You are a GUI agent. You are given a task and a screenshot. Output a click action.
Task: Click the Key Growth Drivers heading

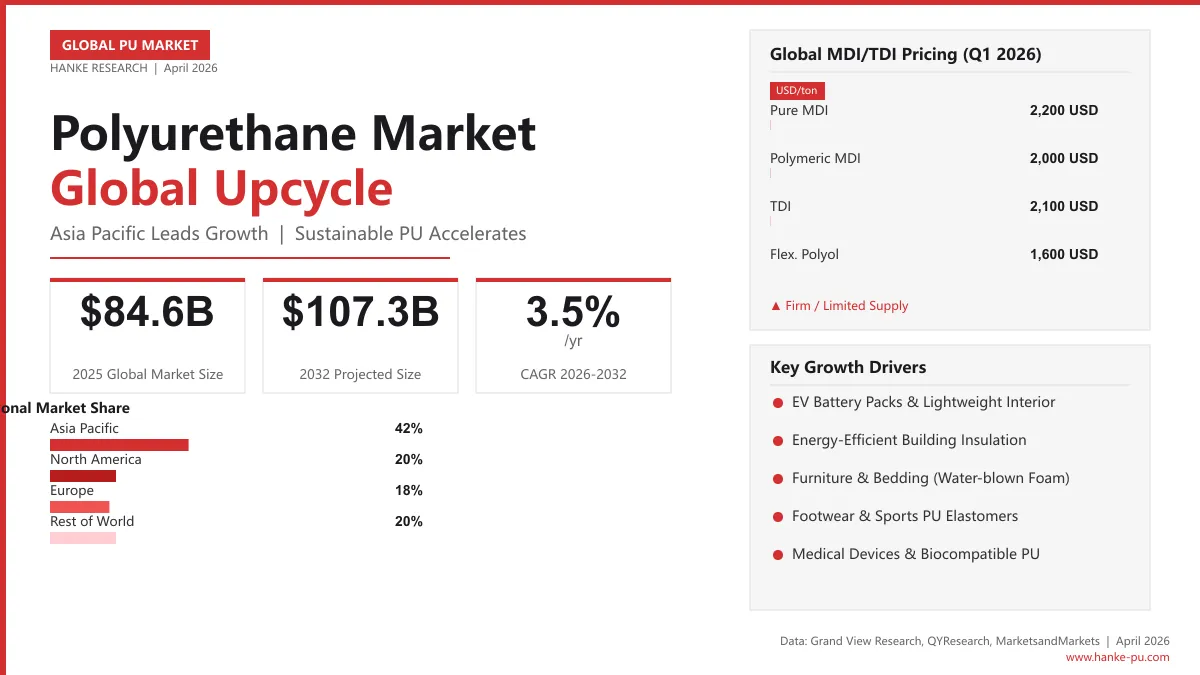coord(848,367)
